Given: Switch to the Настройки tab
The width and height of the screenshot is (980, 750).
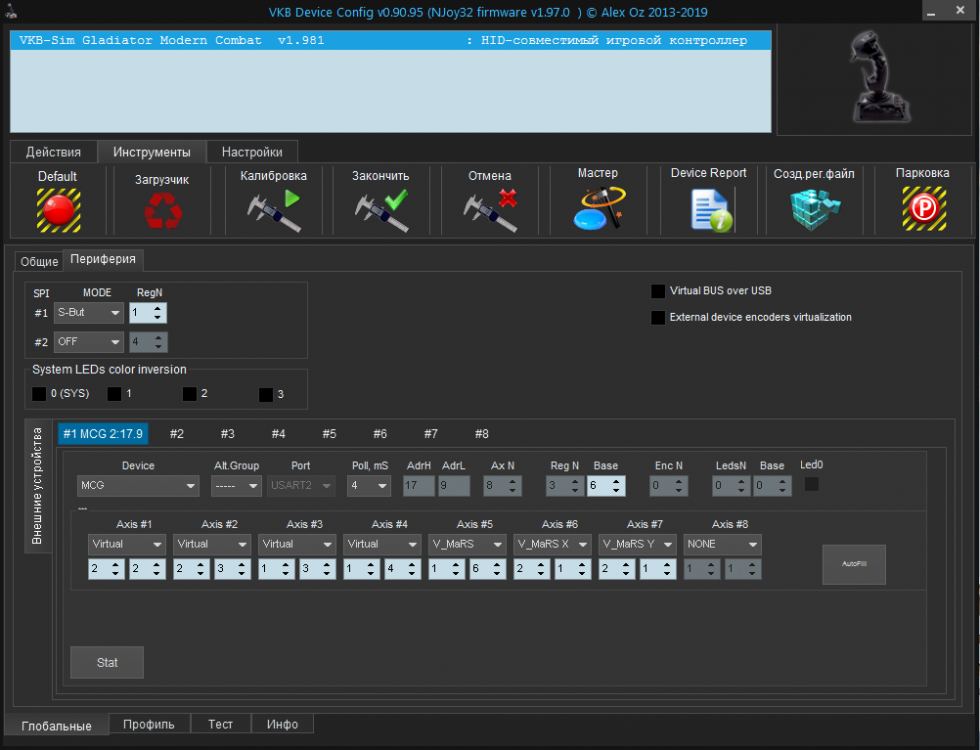Looking at the screenshot, I should 252,152.
